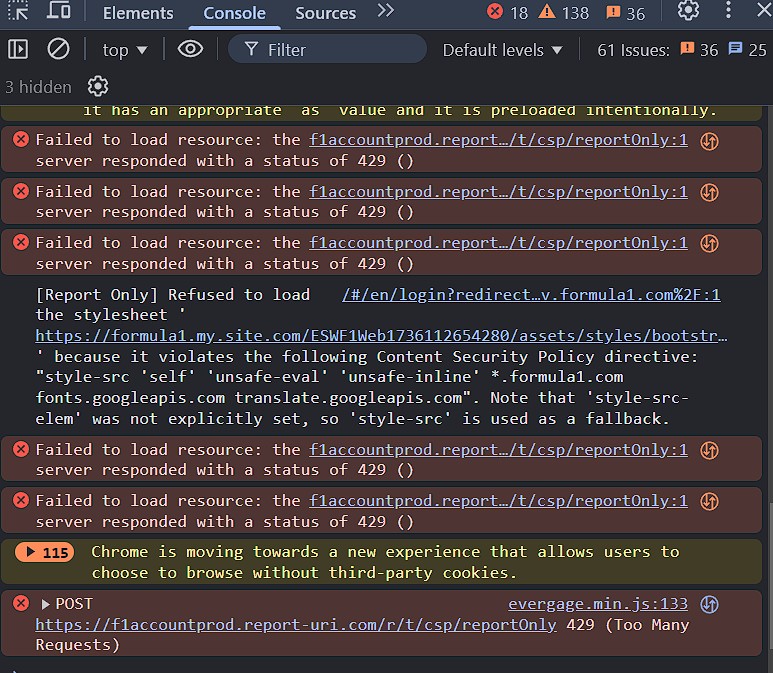
Task: Click the POST entry's network request icon
Action: click(709, 605)
